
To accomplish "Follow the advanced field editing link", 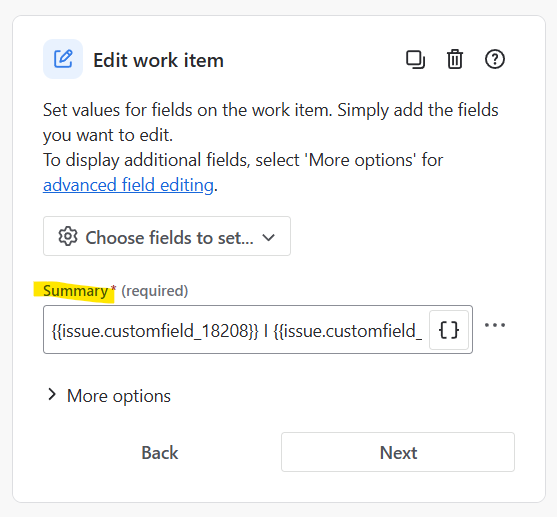I will click(x=128, y=185).
